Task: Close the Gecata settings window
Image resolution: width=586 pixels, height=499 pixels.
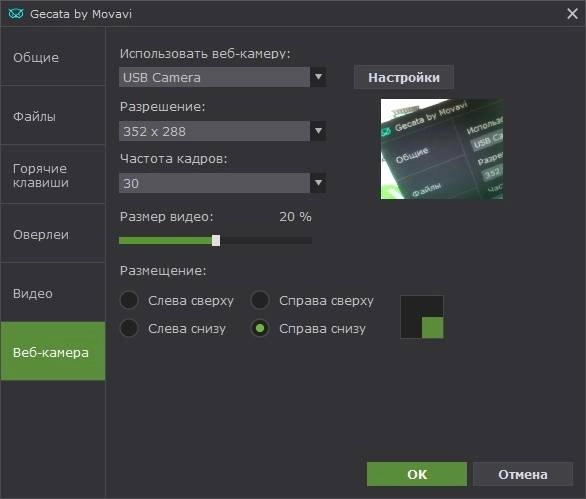Action: pos(572,14)
